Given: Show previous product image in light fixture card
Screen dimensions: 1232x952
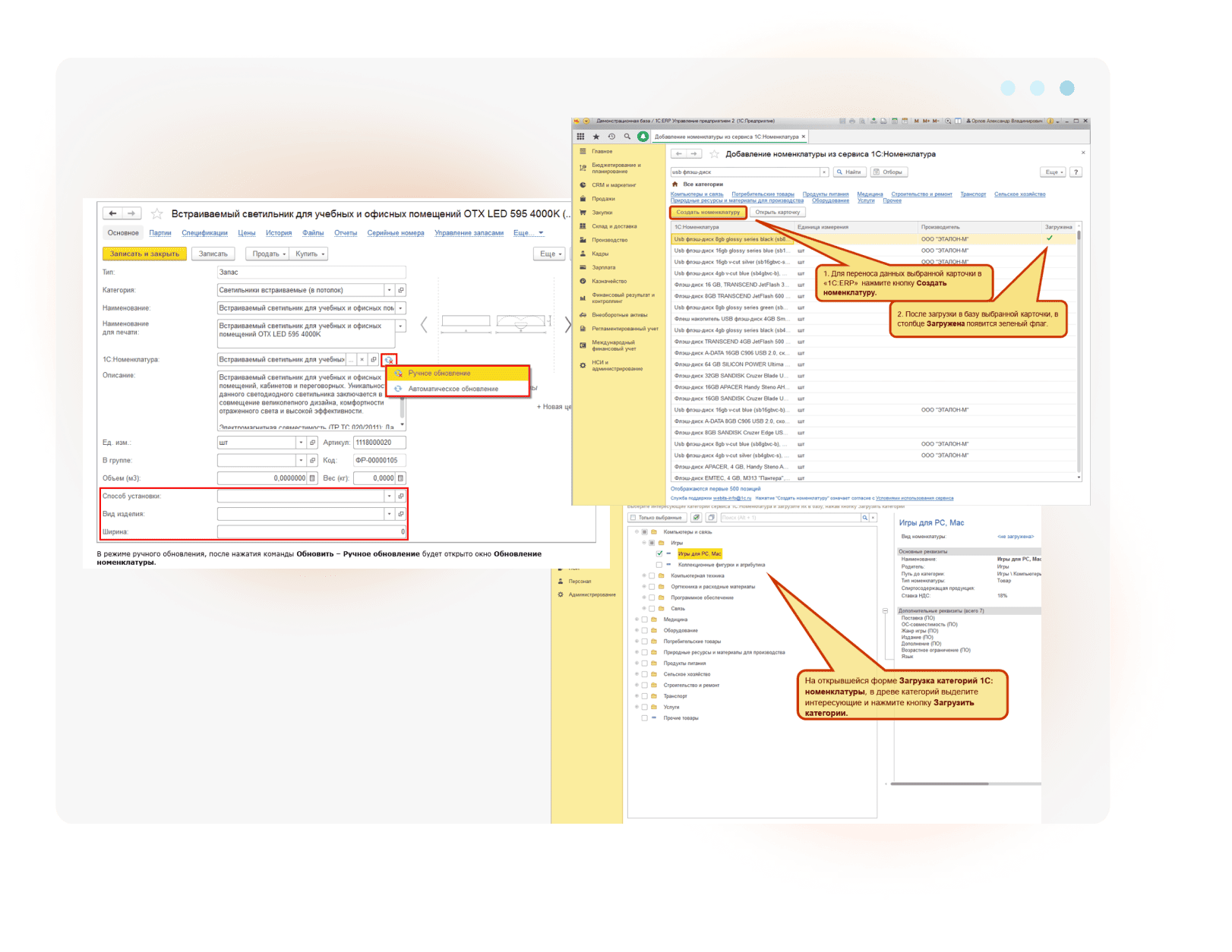Looking at the screenshot, I should [x=424, y=325].
